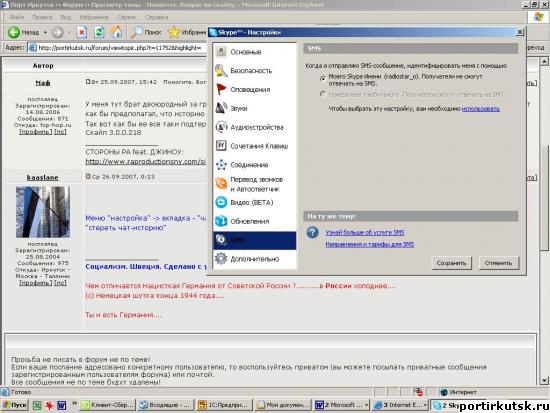Open the Файл menu in Internet Explorer
Screen dimensions: 550x413
(x=17, y=17)
